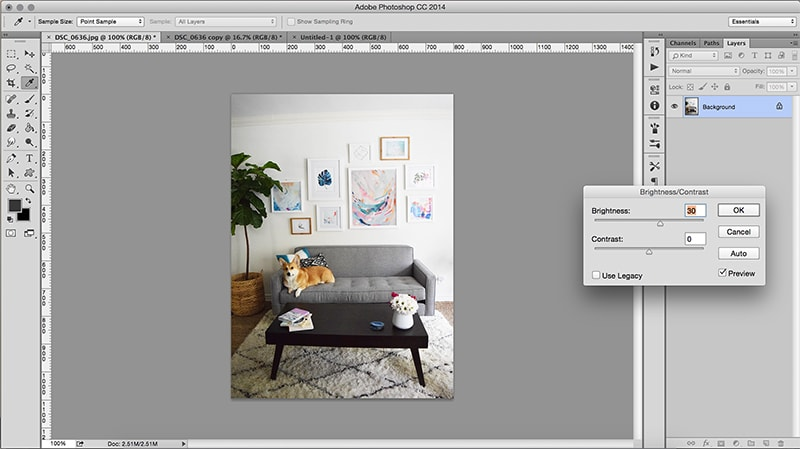This screenshot has width=800, height=449.
Task: Open the Kind layer filter dropdown
Action: pyautogui.click(x=694, y=56)
